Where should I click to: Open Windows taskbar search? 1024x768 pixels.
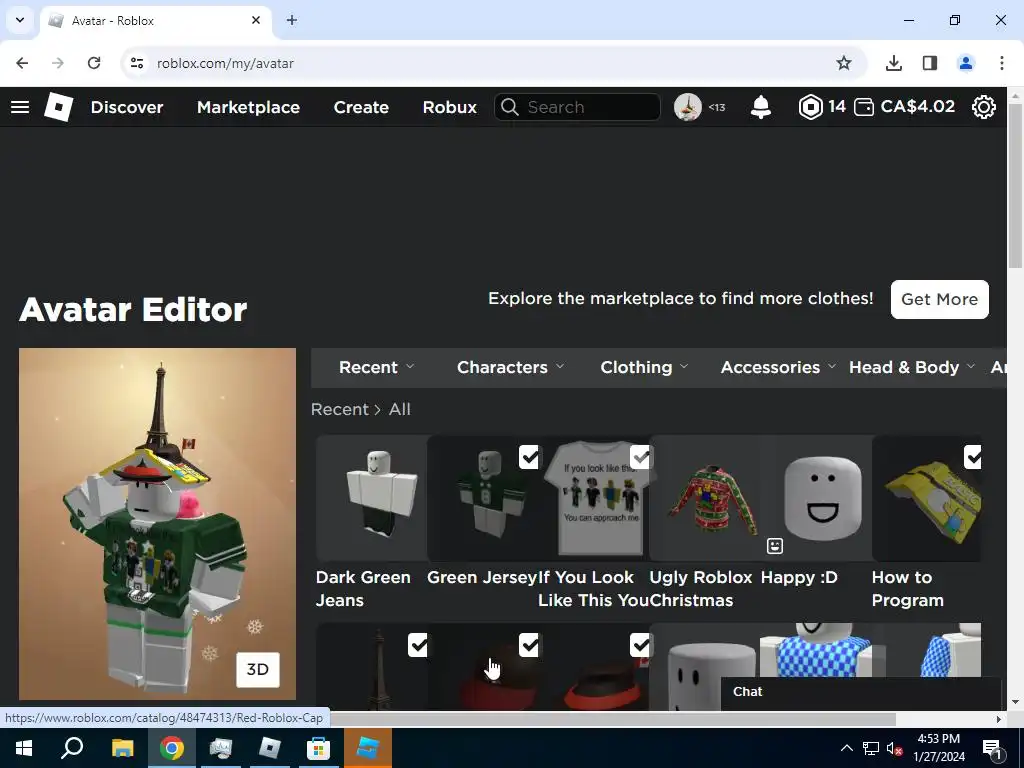click(x=72, y=748)
